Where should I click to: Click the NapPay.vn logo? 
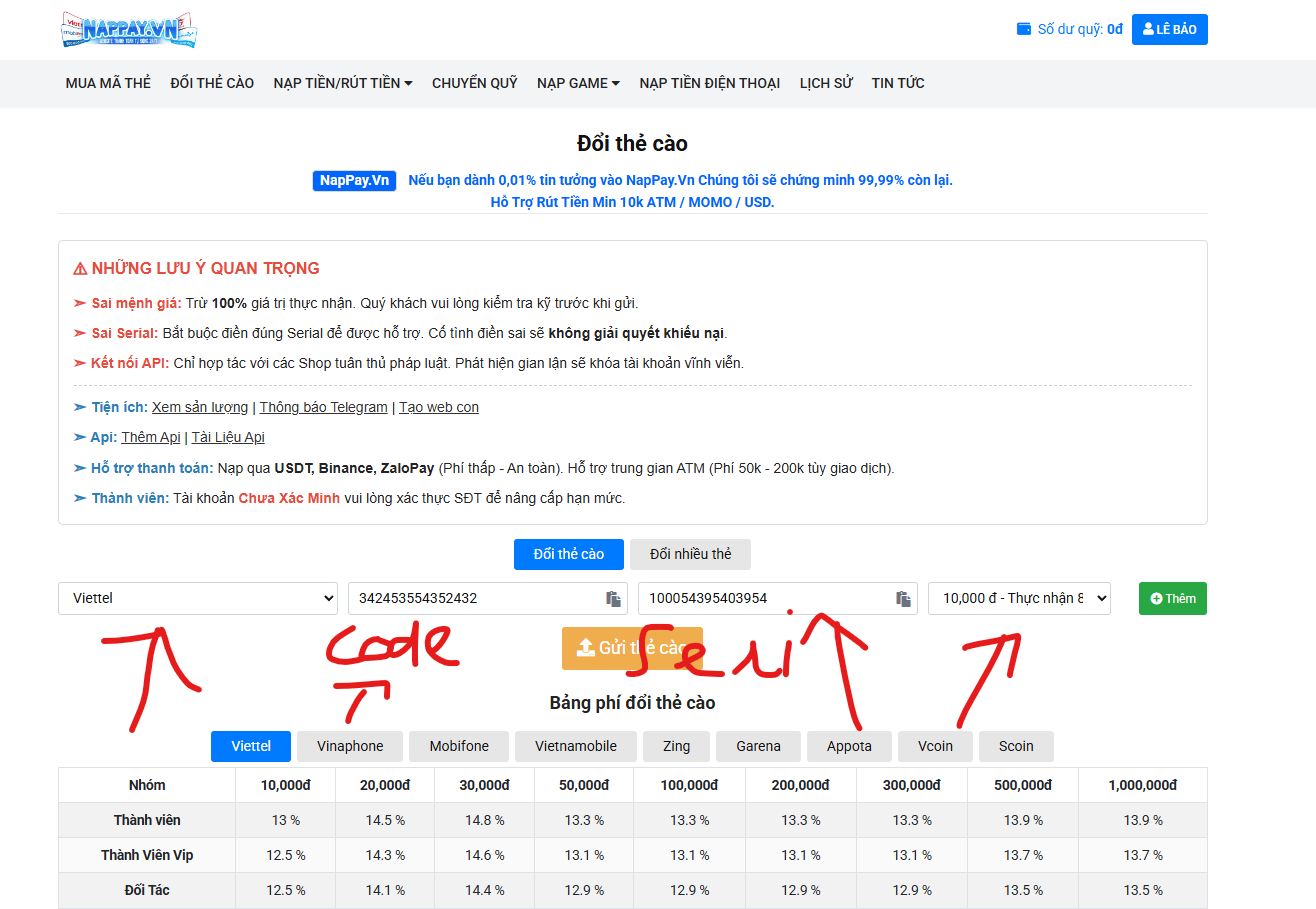click(128, 30)
